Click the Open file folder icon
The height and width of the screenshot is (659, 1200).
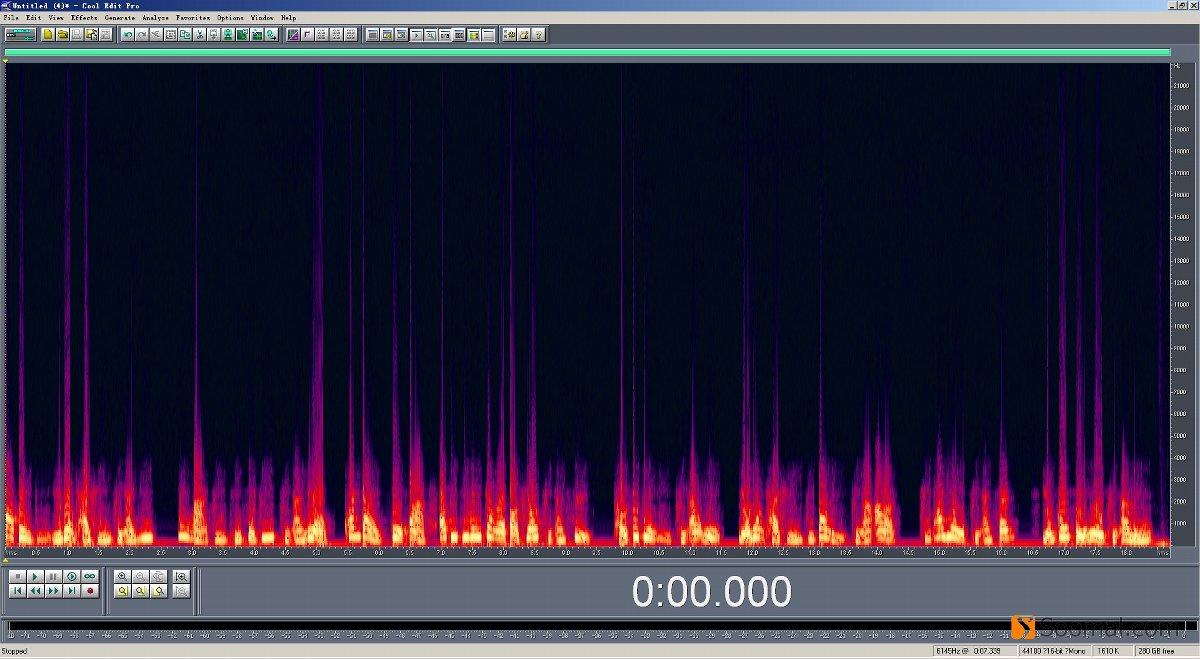click(62, 35)
